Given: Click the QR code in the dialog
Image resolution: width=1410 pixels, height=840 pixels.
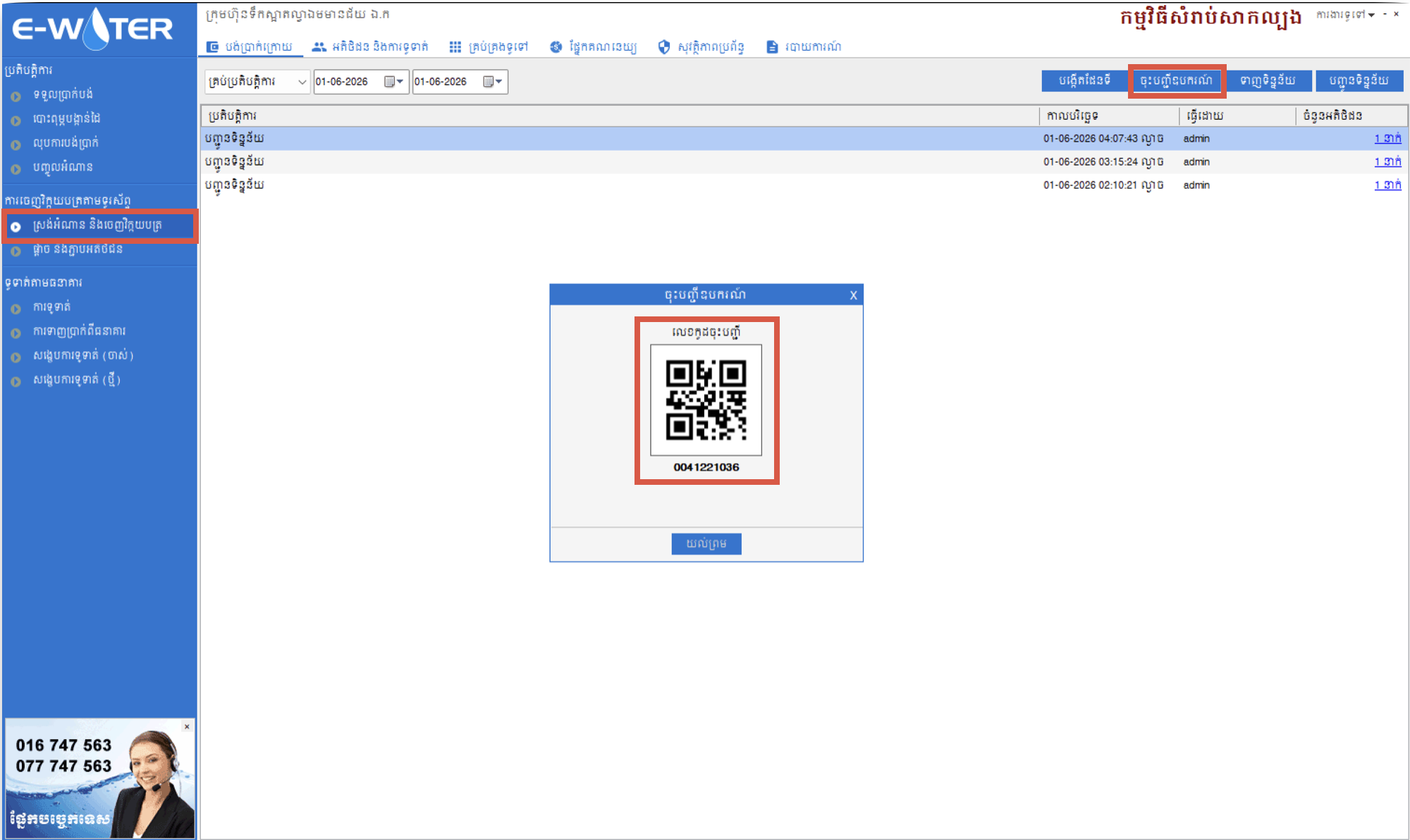Looking at the screenshot, I should (x=706, y=400).
